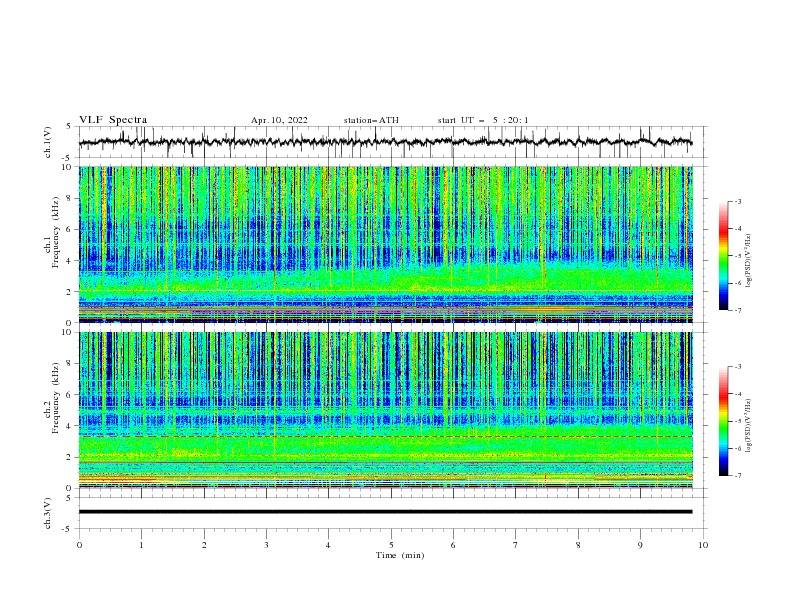Click the ch.1 Frequency (kHz) axis label
Viewport: 792px width, 612px height.
pyautogui.click(x=51, y=233)
